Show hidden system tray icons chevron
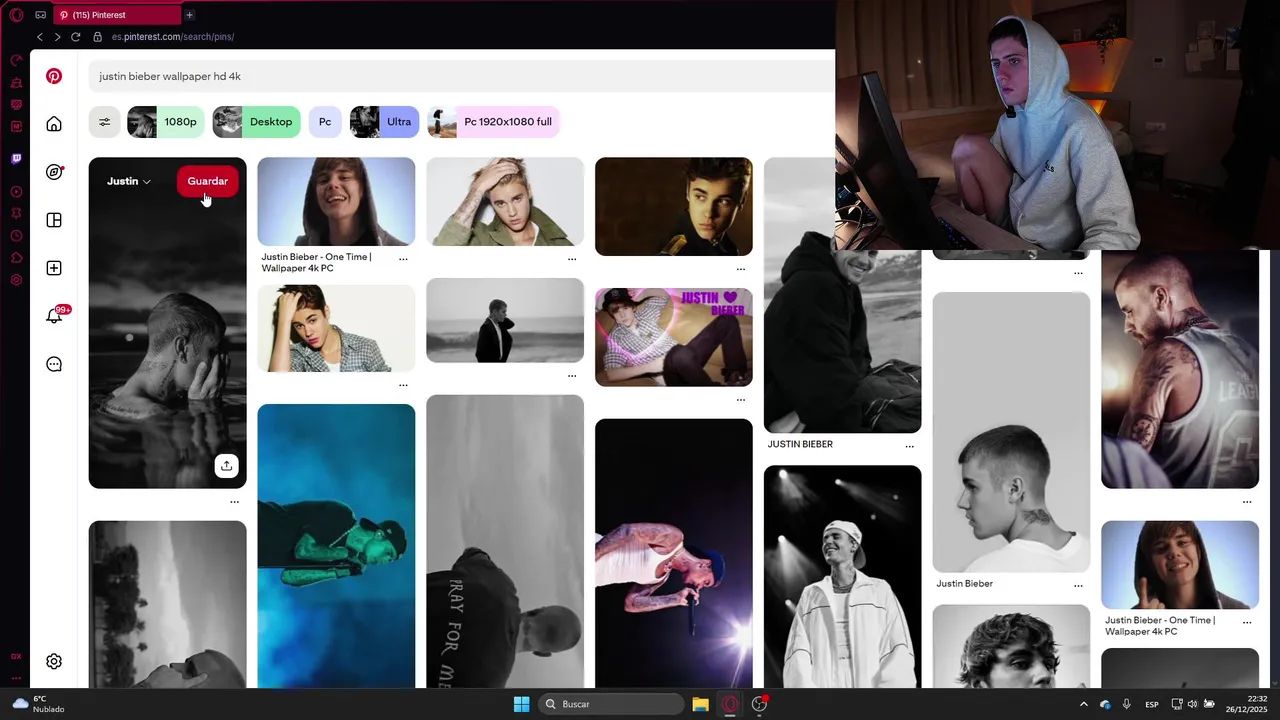This screenshot has height=720, width=1280. coord(1083,704)
